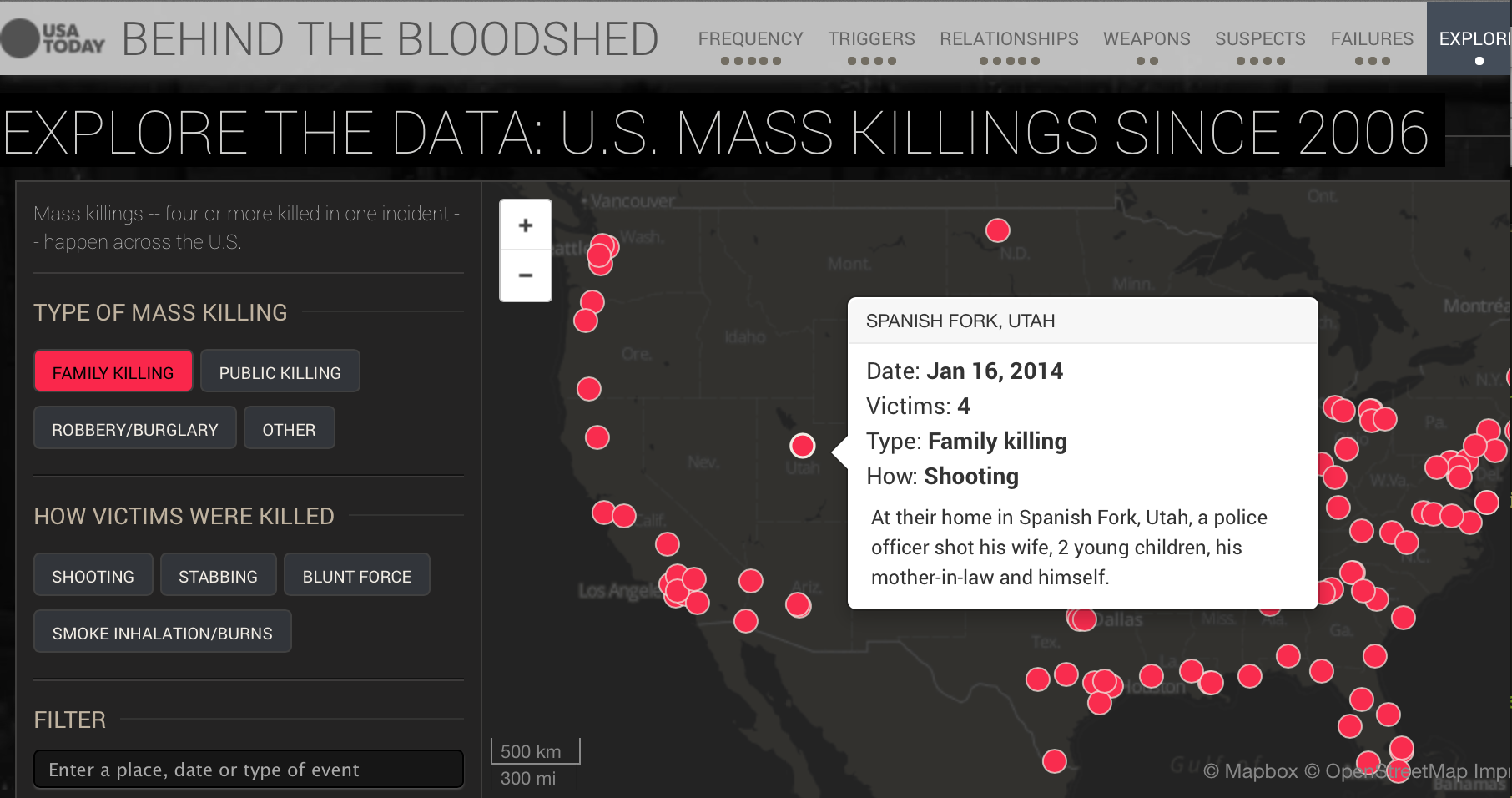Click the Behind the Bloodshed title

391,39
